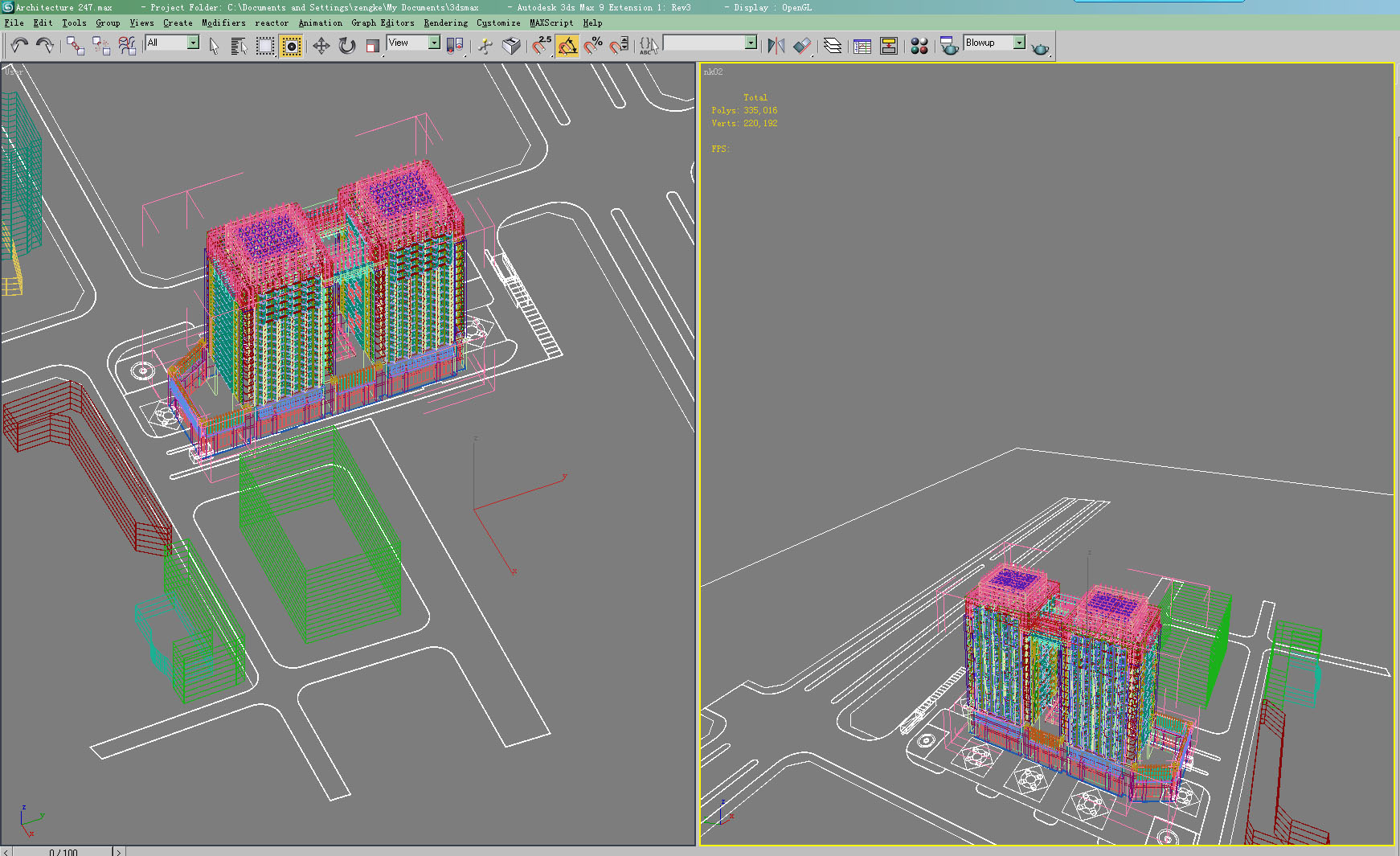1400x856 pixels.
Task: Open the Material Editor spheres icon
Action: click(x=919, y=46)
